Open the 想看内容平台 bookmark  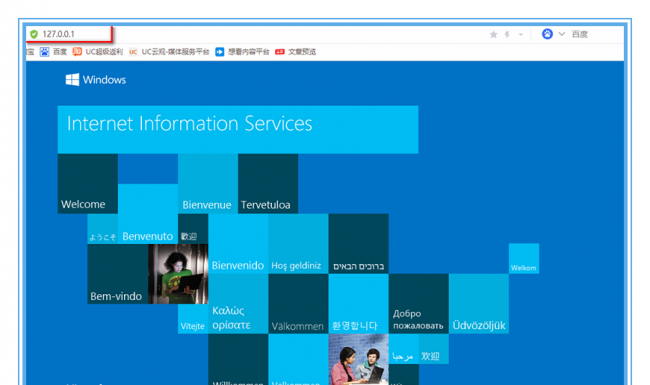(243, 52)
